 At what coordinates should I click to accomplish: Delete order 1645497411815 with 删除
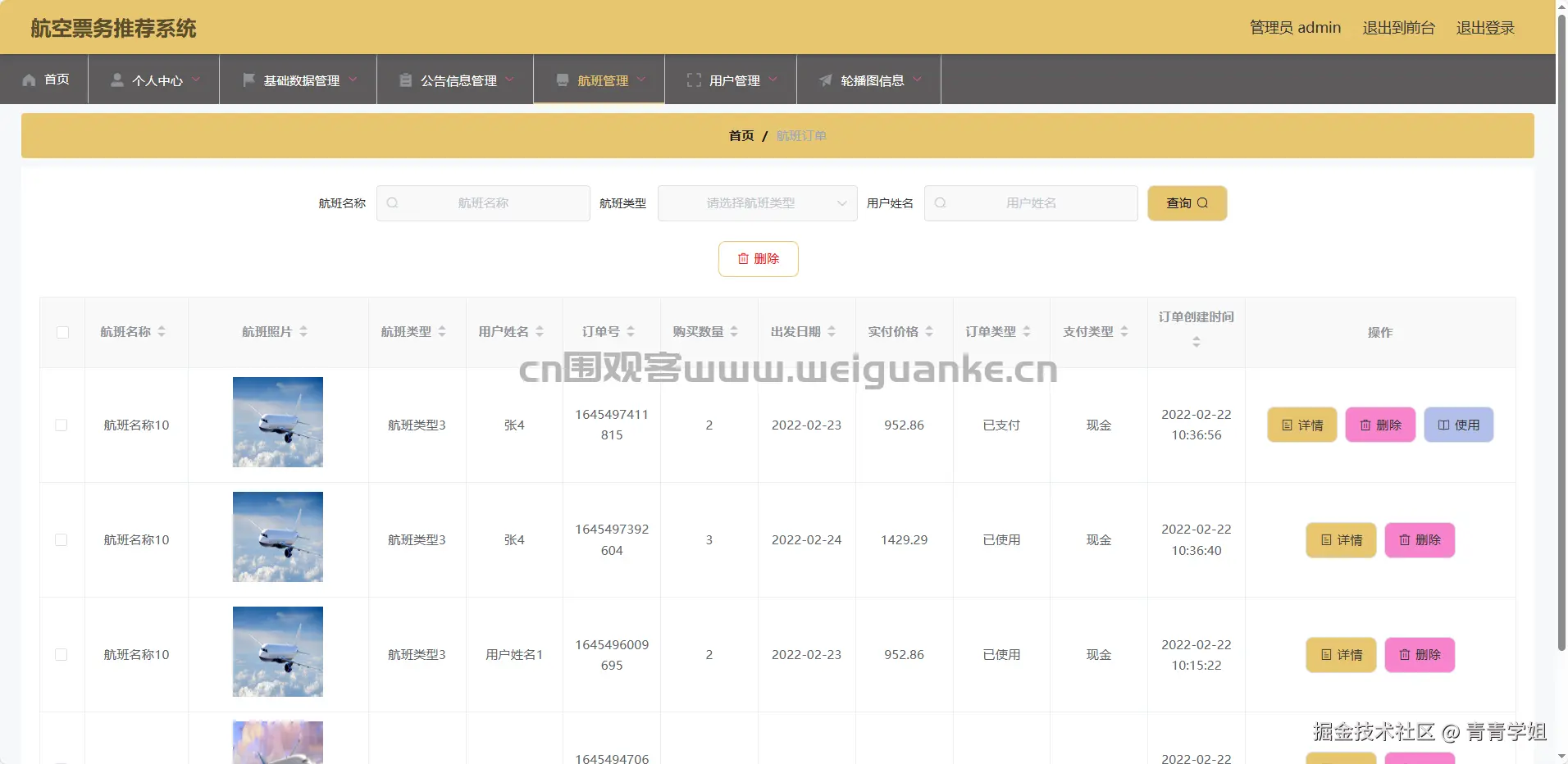click(x=1380, y=425)
